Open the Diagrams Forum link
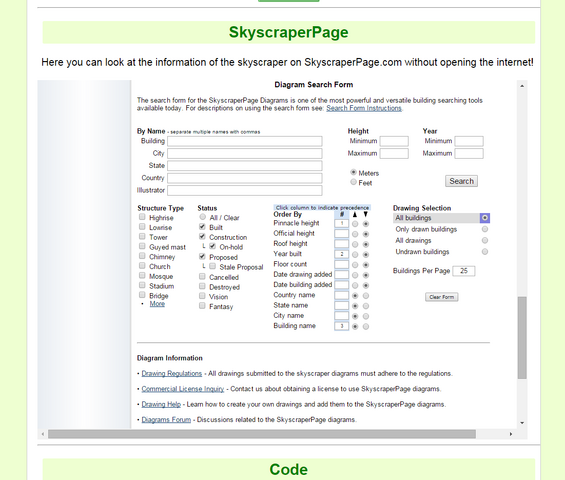This screenshot has height=480, width=565. point(166,419)
